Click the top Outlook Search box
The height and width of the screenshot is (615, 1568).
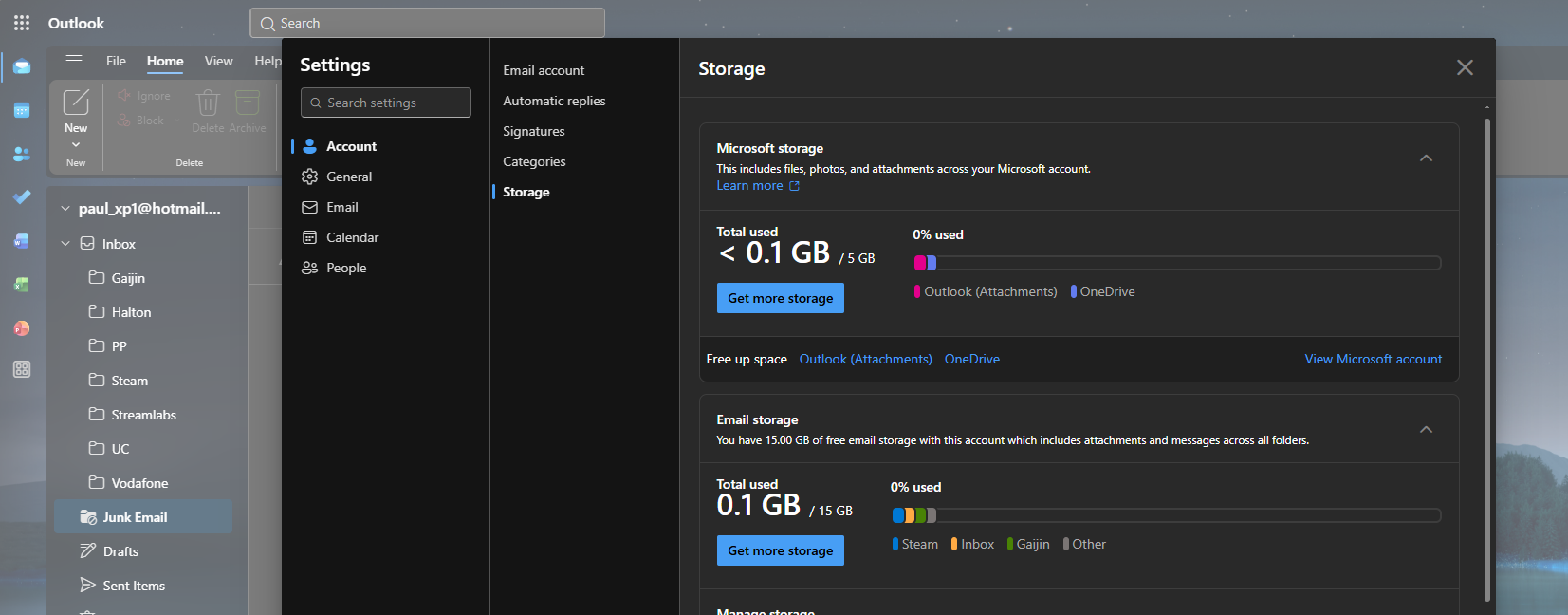click(x=427, y=23)
